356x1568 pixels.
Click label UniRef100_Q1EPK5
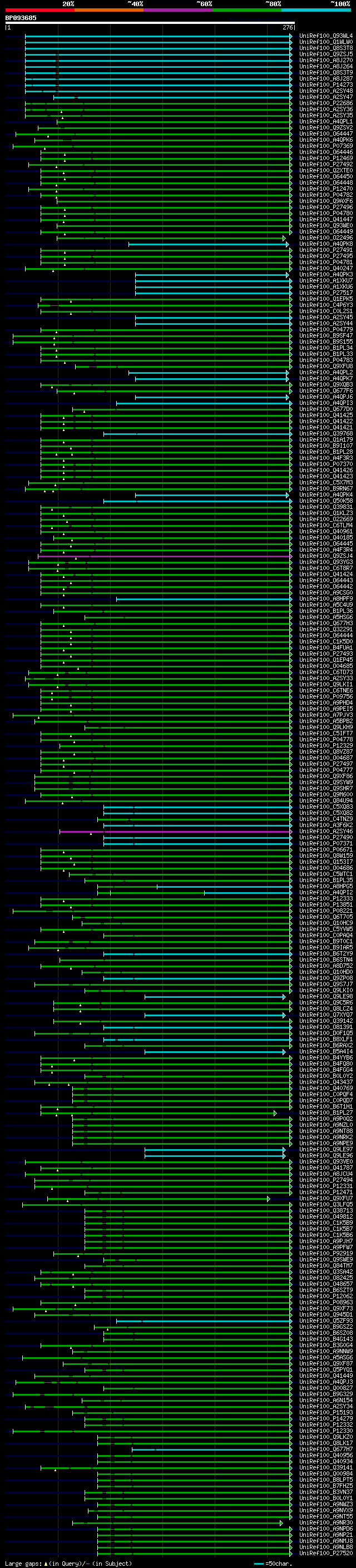pos(326,299)
